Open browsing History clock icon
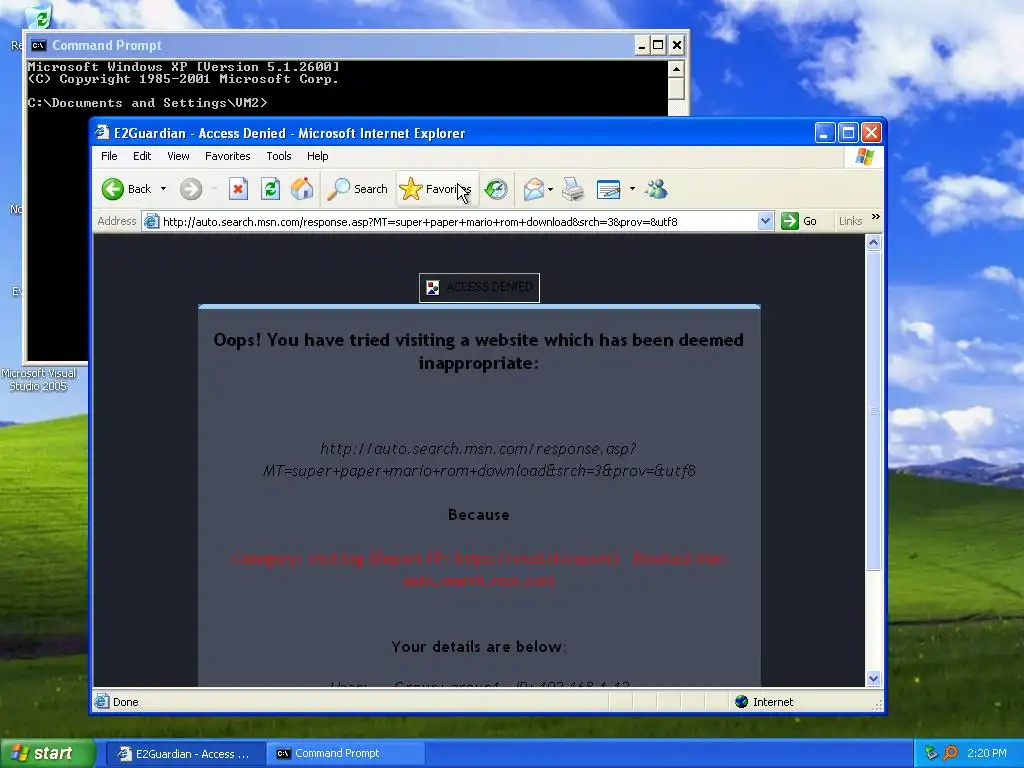Image resolution: width=1024 pixels, height=768 pixels. pyautogui.click(x=496, y=189)
